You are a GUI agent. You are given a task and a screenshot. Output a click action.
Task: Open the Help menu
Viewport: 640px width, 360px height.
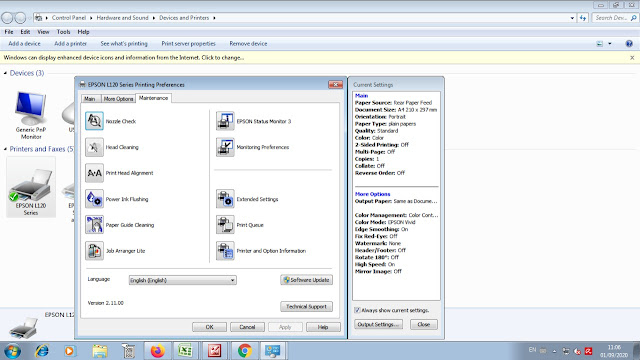coord(83,32)
